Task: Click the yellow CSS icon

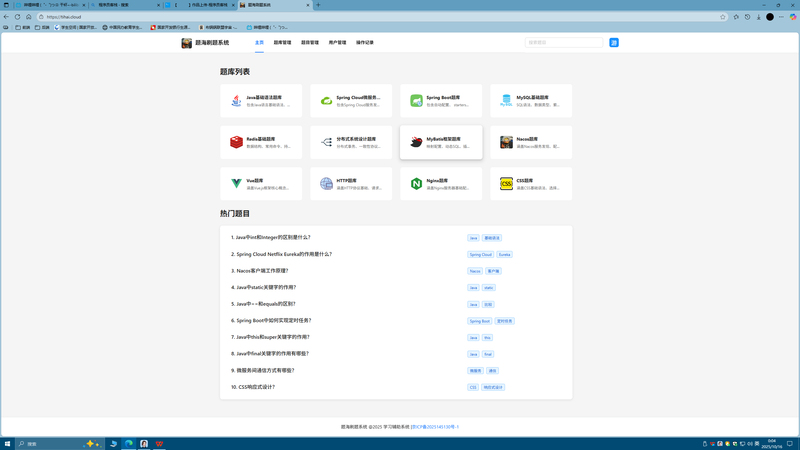Action: pos(506,184)
